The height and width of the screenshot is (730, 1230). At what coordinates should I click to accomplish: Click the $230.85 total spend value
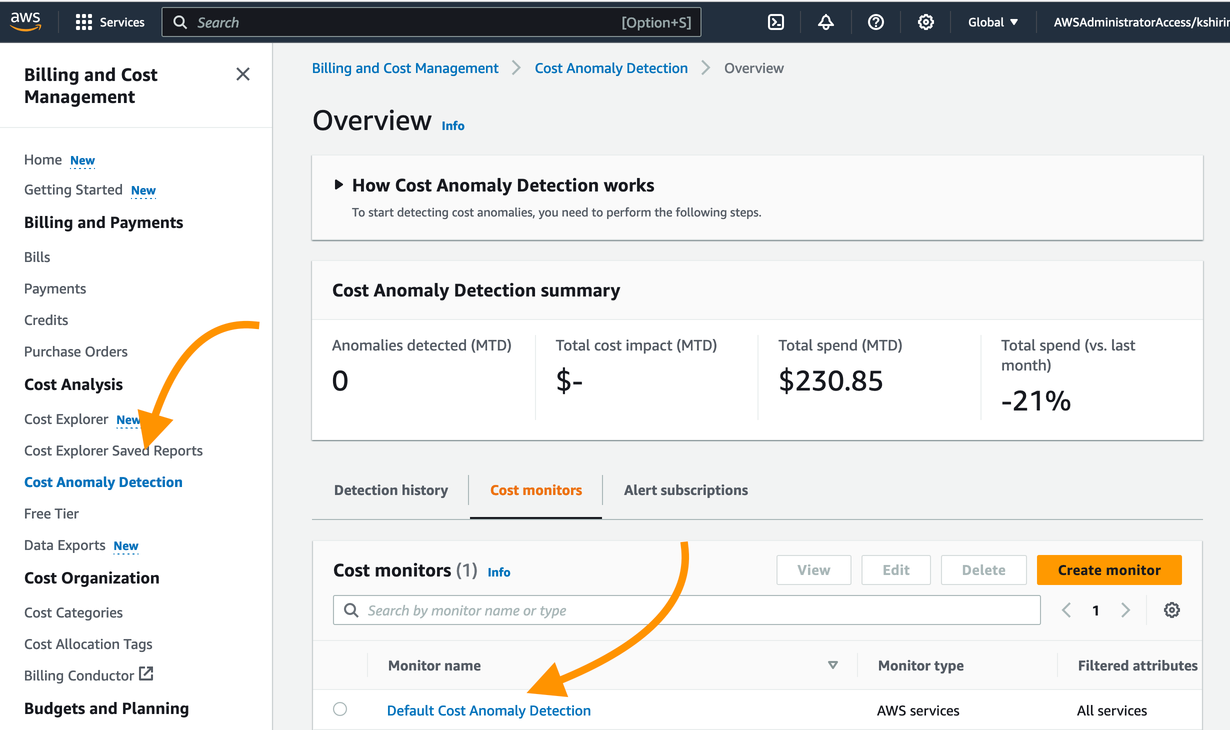[x=831, y=381]
